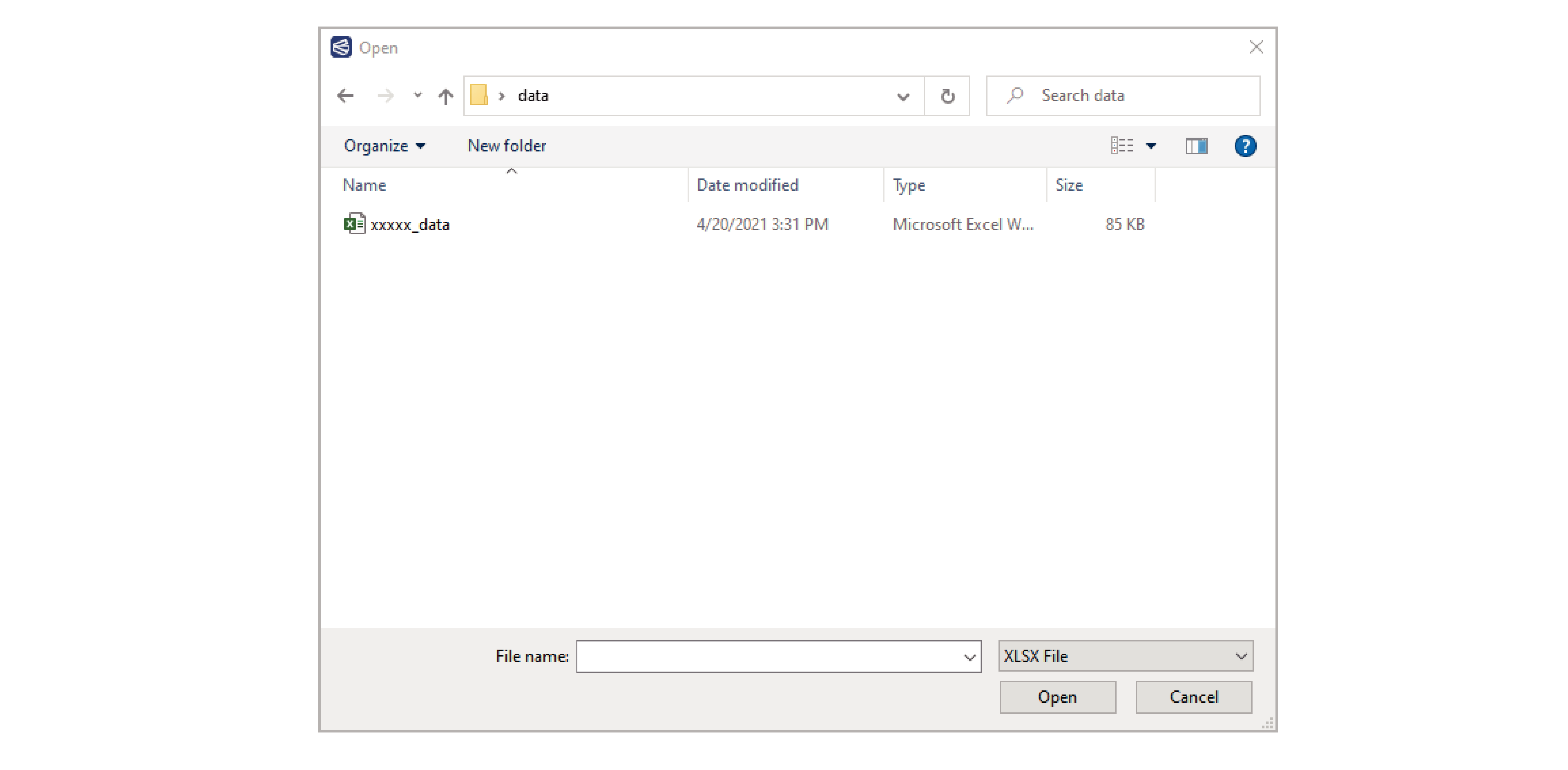
Task: Refresh the data folder listing
Action: (x=948, y=96)
